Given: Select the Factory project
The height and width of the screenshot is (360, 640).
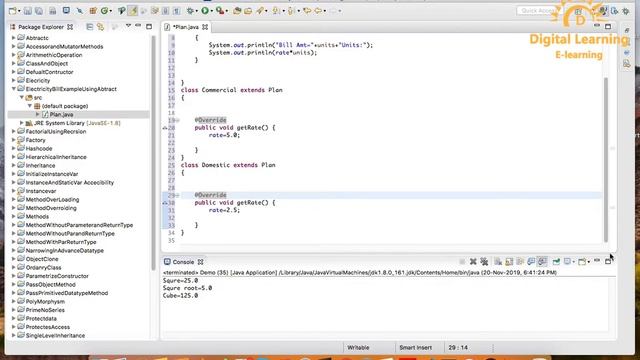Looking at the screenshot, I should [x=35, y=140].
